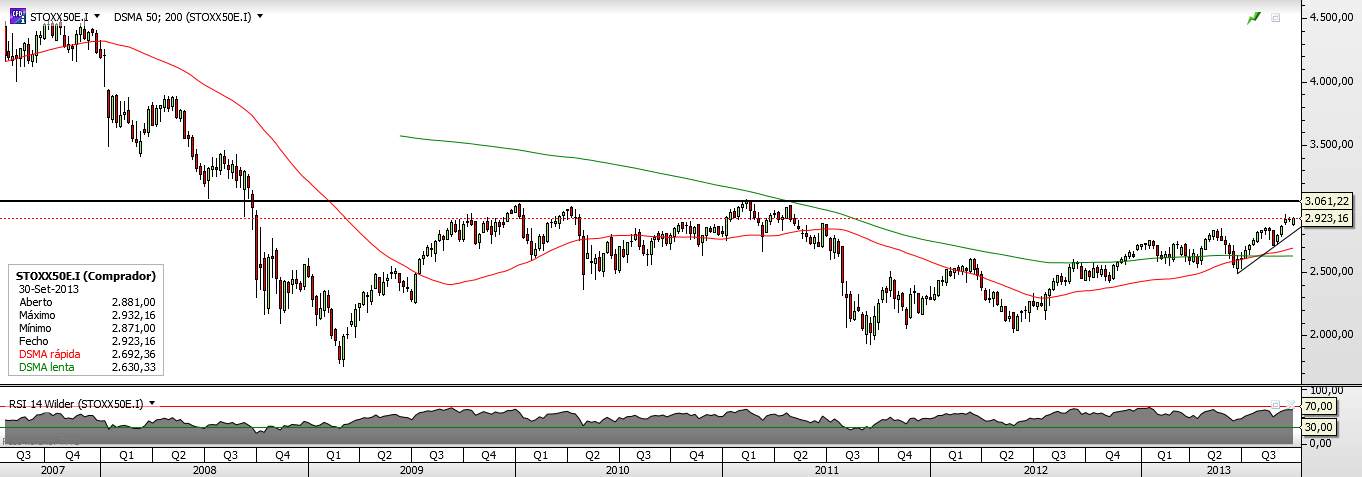Click the 4.500,00 price scale label
Screen dimensions: 1362x477
pos(1330,18)
